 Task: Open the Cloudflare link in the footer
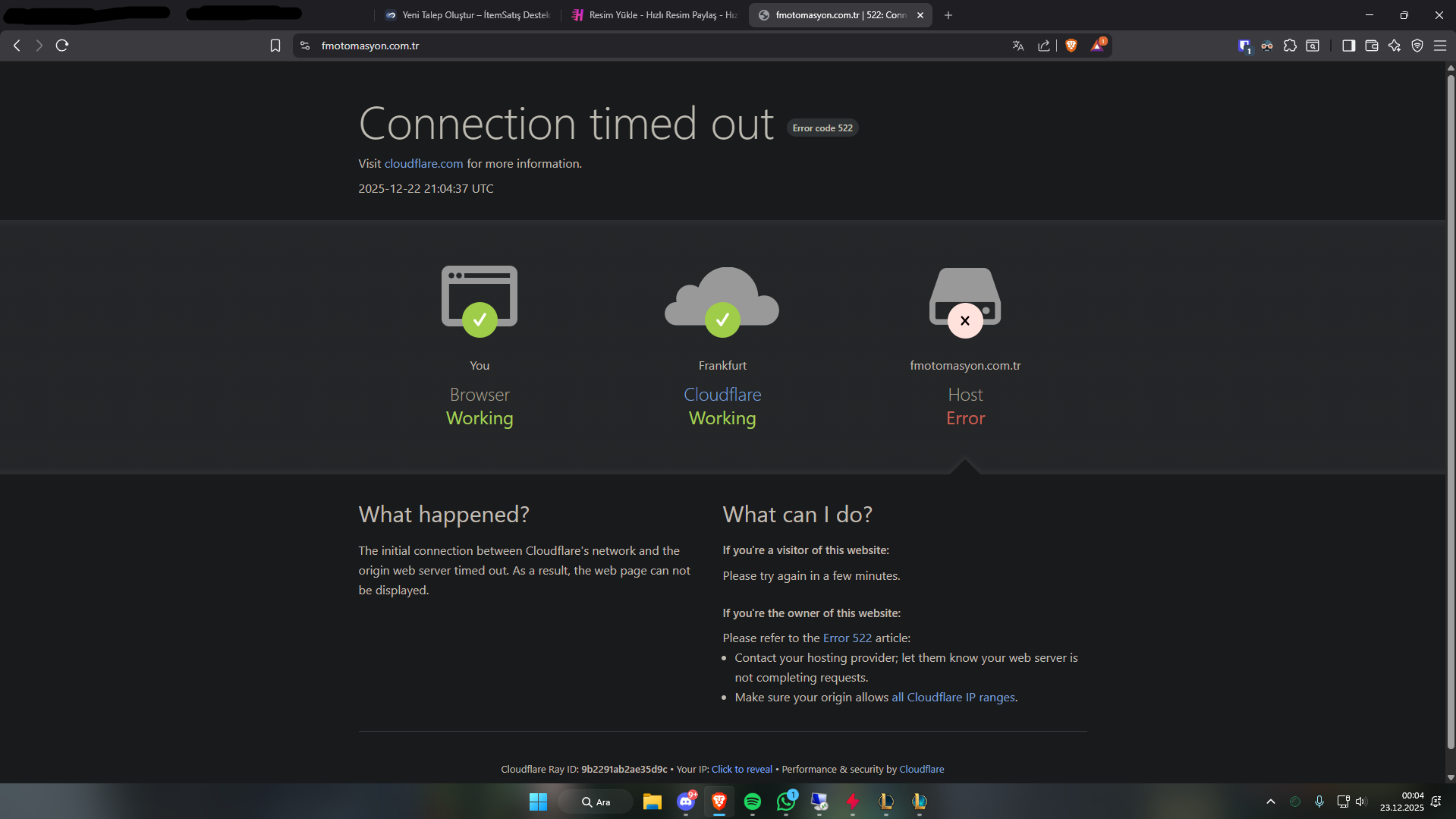coord(922,770)
